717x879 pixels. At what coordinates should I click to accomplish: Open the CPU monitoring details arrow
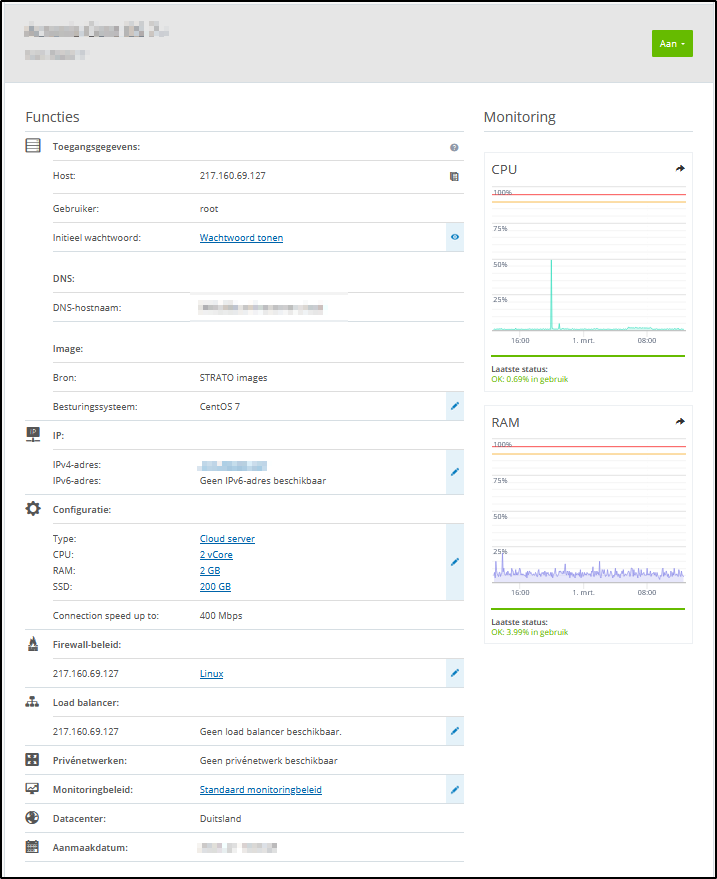(680, 169)
